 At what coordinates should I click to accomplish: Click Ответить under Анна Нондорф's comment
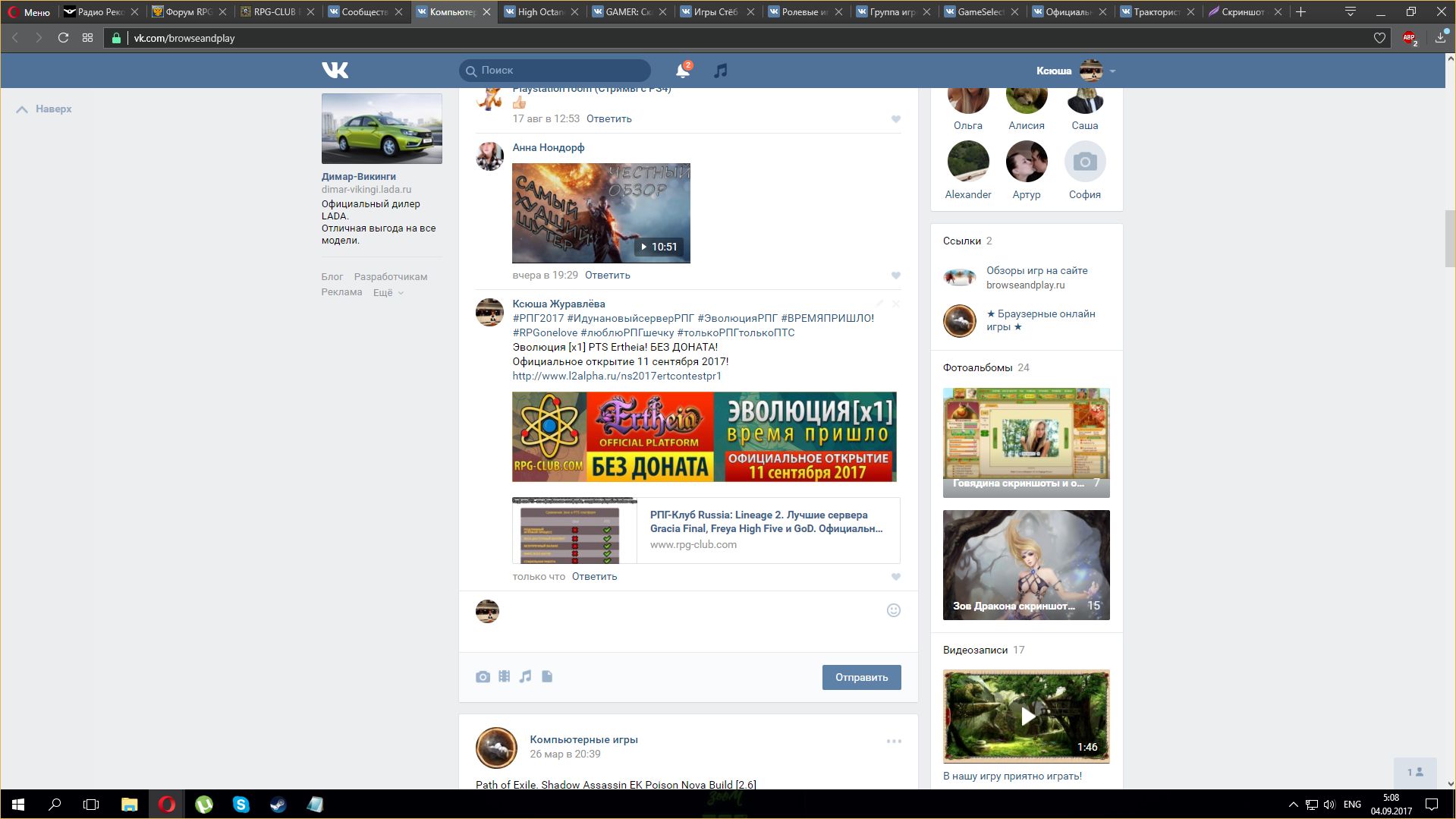tap(607, 276)
